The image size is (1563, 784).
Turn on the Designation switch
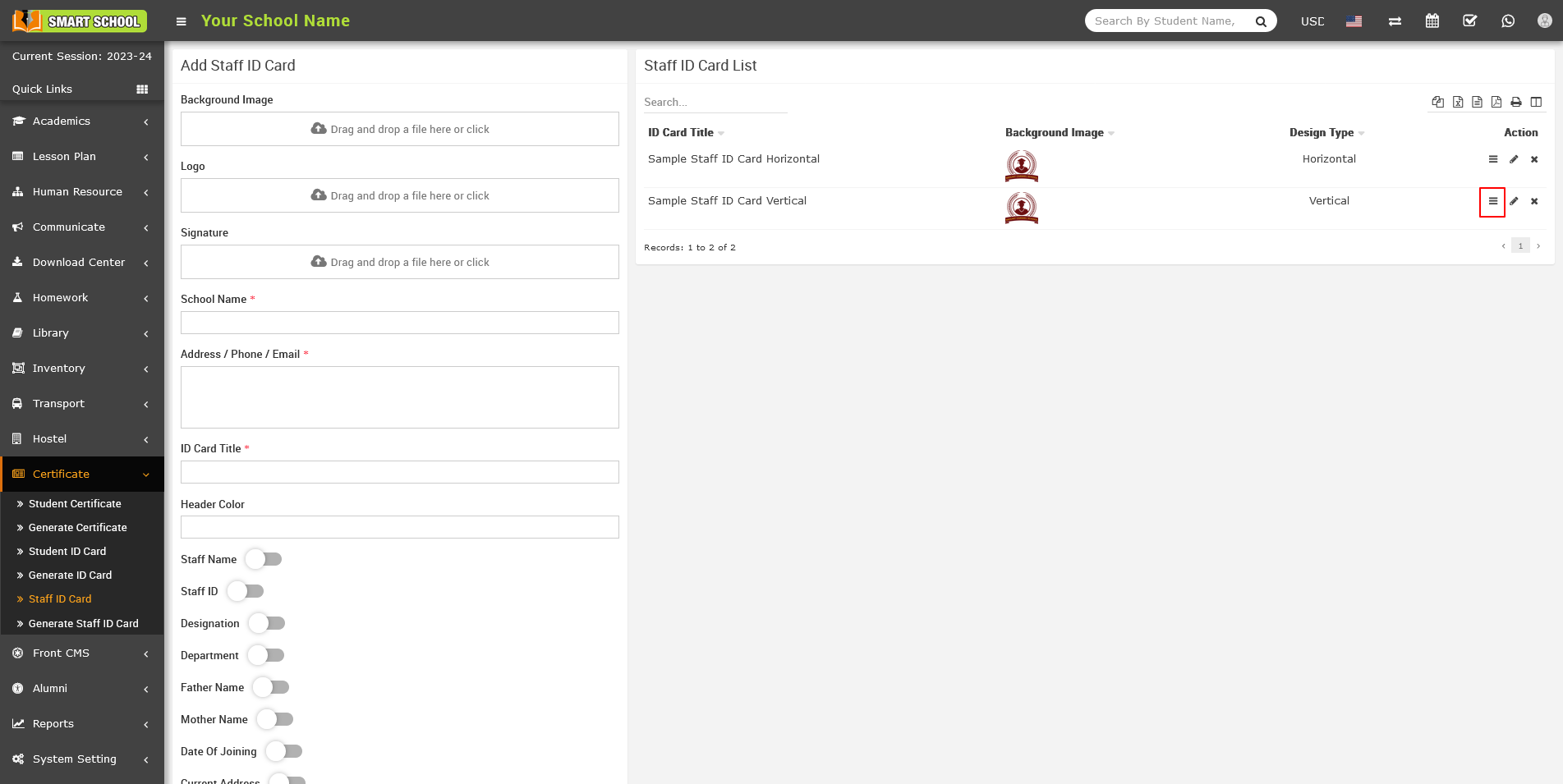coord(267,623)
